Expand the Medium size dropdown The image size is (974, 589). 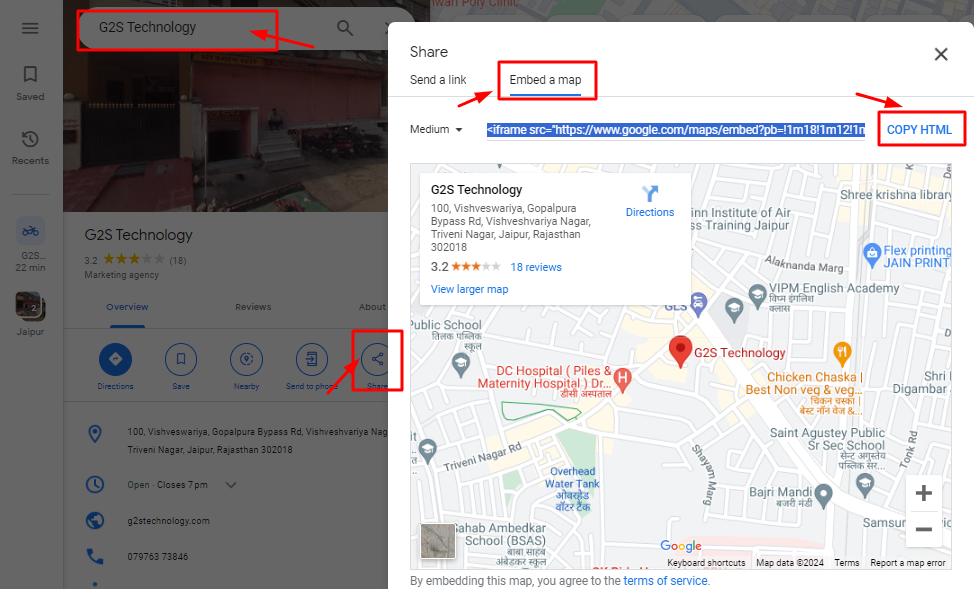coord(437,129)
